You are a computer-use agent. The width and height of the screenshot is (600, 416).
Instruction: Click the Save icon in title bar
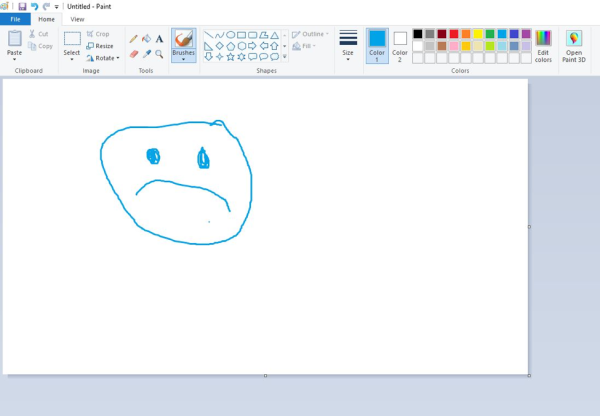(x=22, y=6)
